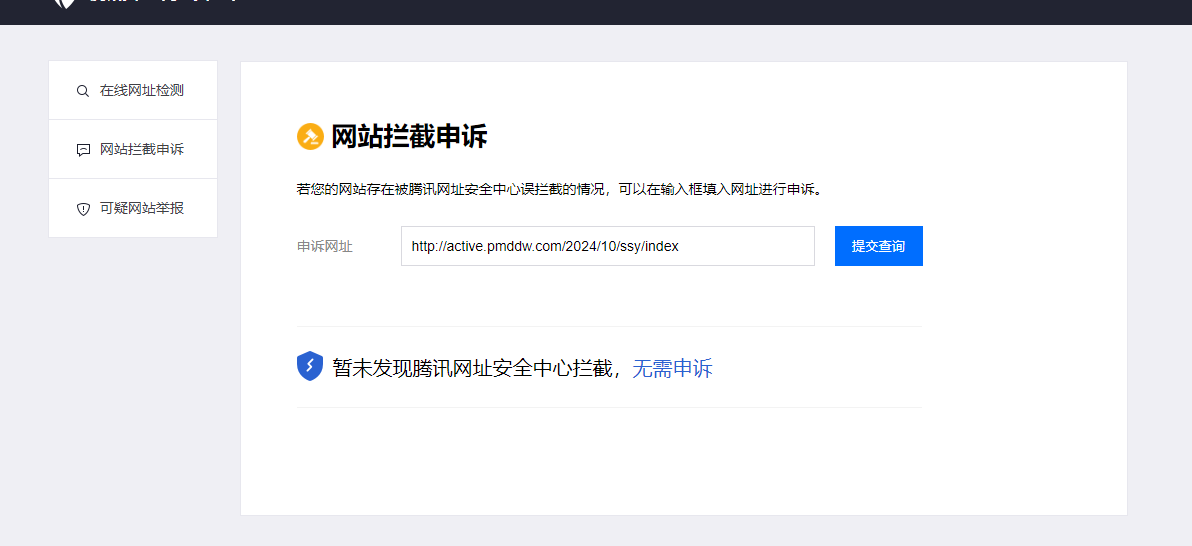The width and height of the screenshot is (1192, 546).
Task: Click the speech bubble icon beside 网站拦截申诉
Action: click(x=84, y=150)
